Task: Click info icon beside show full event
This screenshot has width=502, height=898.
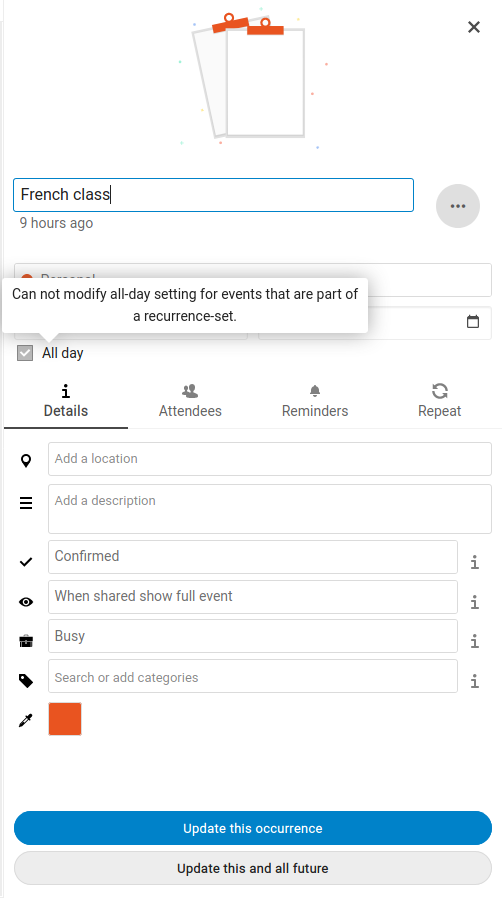Action: (x=475, y=602)
